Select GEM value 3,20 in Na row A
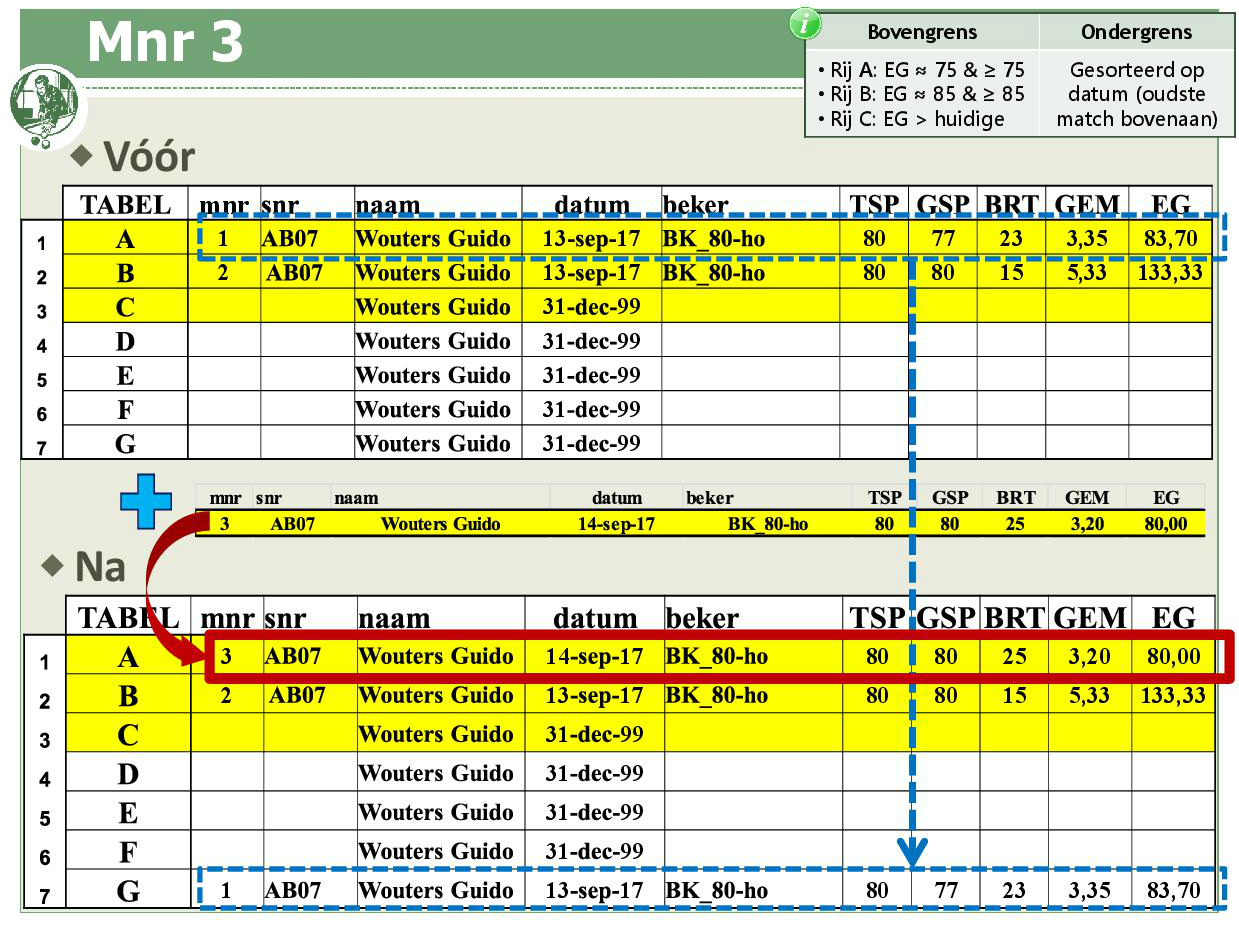The width and height of the screenshot is (1239, 937). click(1088, 657)
